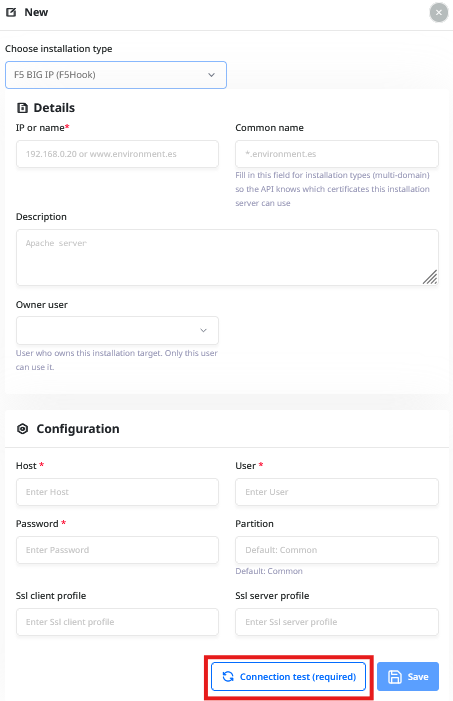Click inside the Description text area
Viewport: 453px width, 701px height.
coord(227,258)
